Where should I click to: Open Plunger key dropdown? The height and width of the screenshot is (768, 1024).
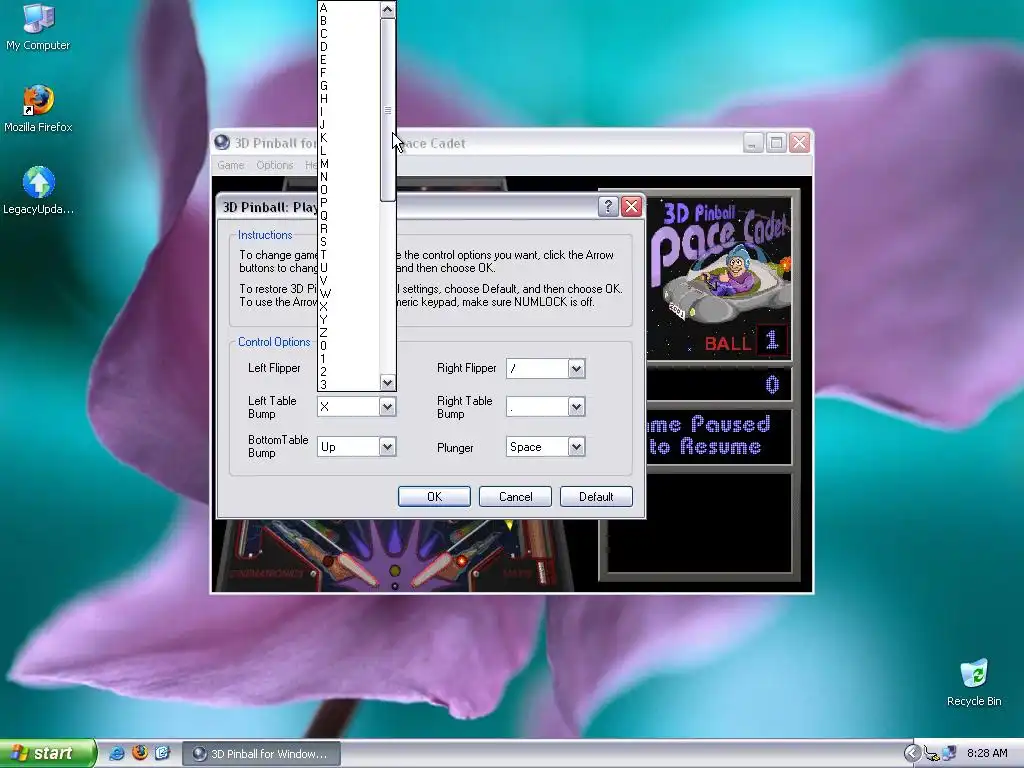pos(576,447)
